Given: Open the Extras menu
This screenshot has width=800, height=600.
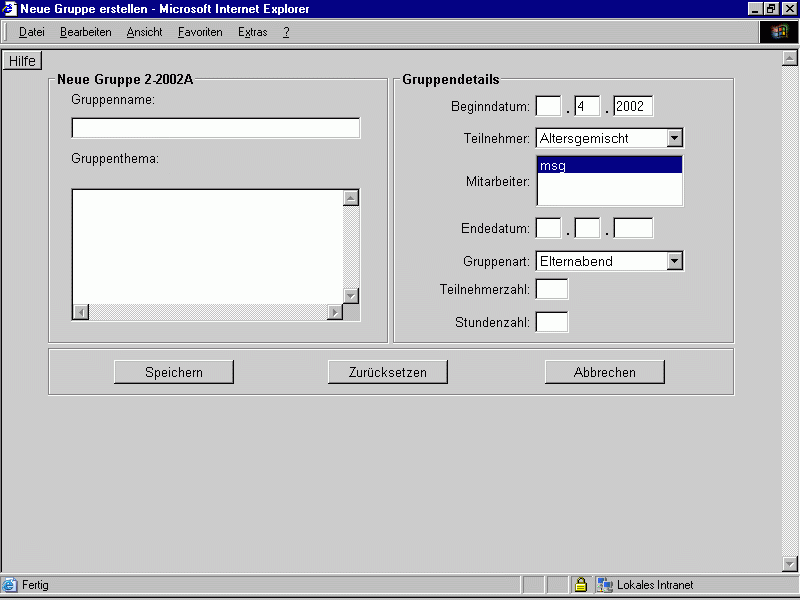Looking at the screenshot, I should pyautogui.click(x=252, y=32).
